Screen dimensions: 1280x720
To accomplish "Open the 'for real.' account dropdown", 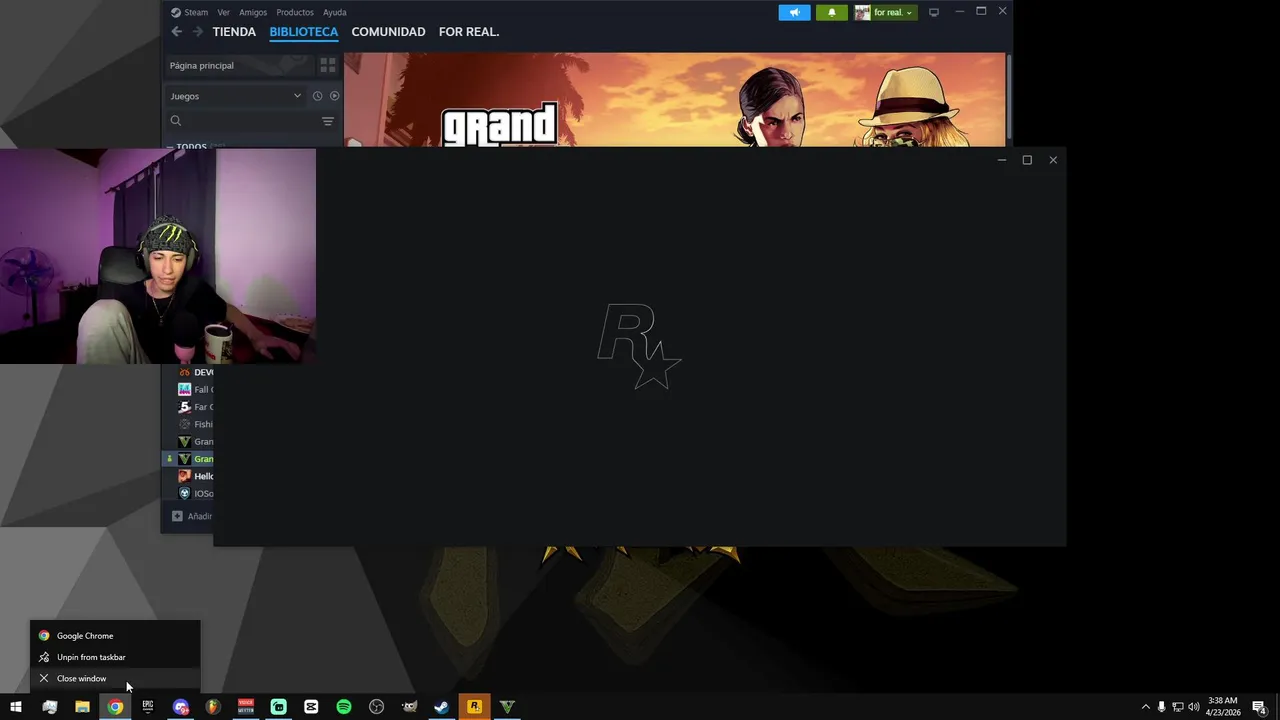I will coord(885,12).
